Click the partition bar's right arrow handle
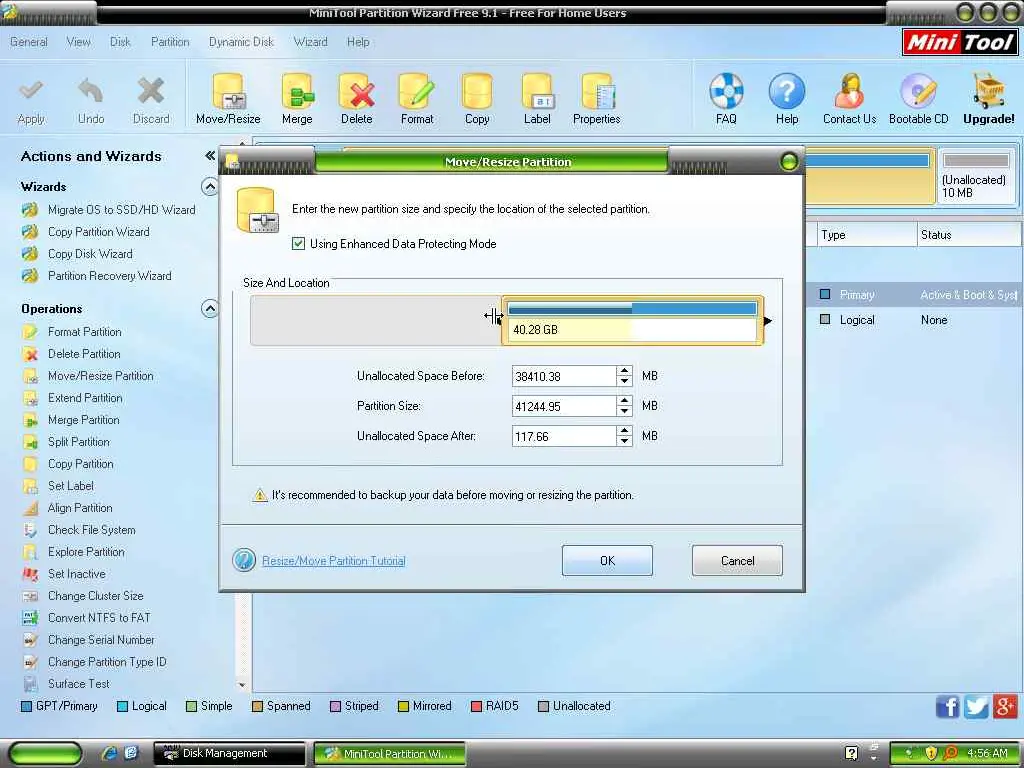1024x768 pixels. 768,321
